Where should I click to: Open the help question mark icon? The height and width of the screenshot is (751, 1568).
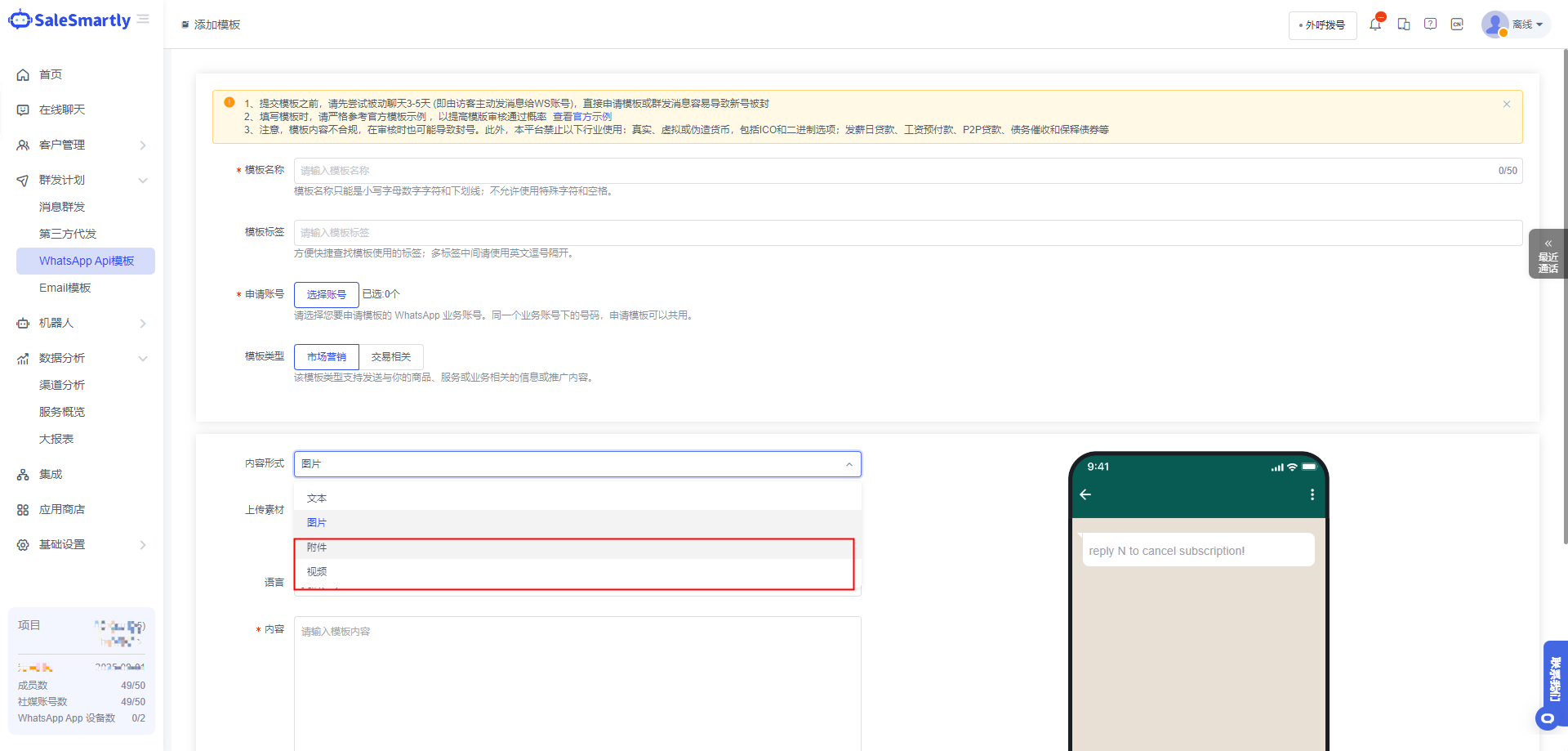click(x=1430, y=25)
